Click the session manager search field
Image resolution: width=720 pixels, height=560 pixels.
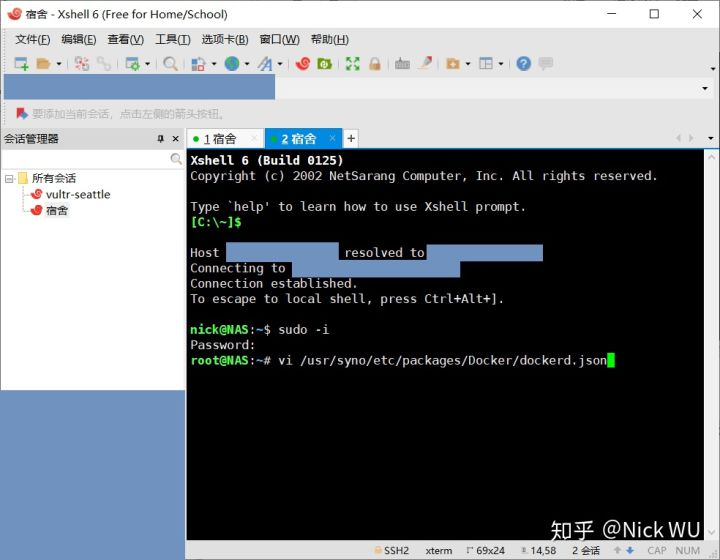85,159
